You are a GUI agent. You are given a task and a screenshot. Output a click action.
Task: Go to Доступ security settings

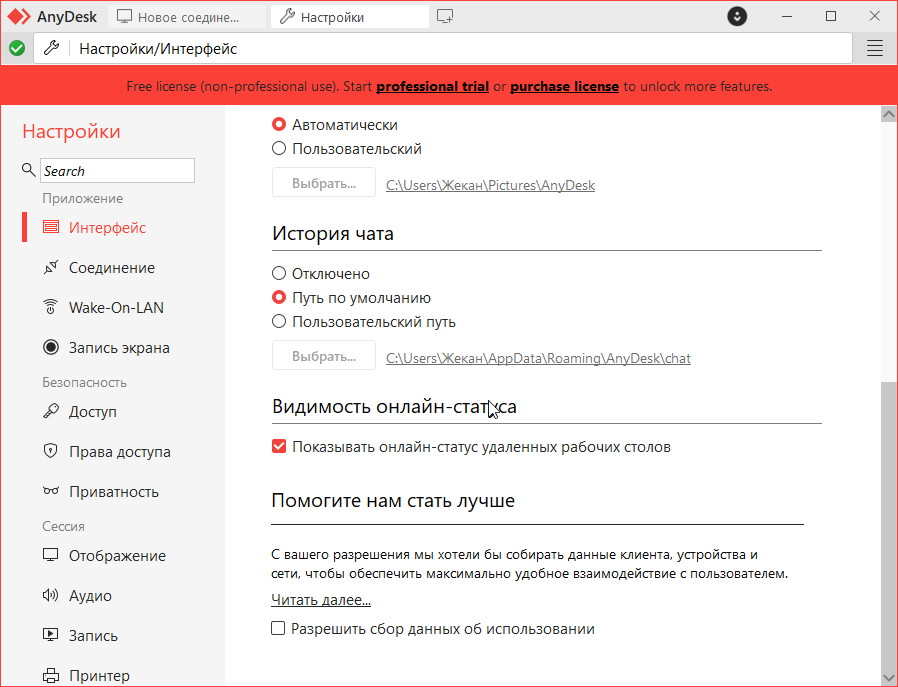(x=92, y=412)
